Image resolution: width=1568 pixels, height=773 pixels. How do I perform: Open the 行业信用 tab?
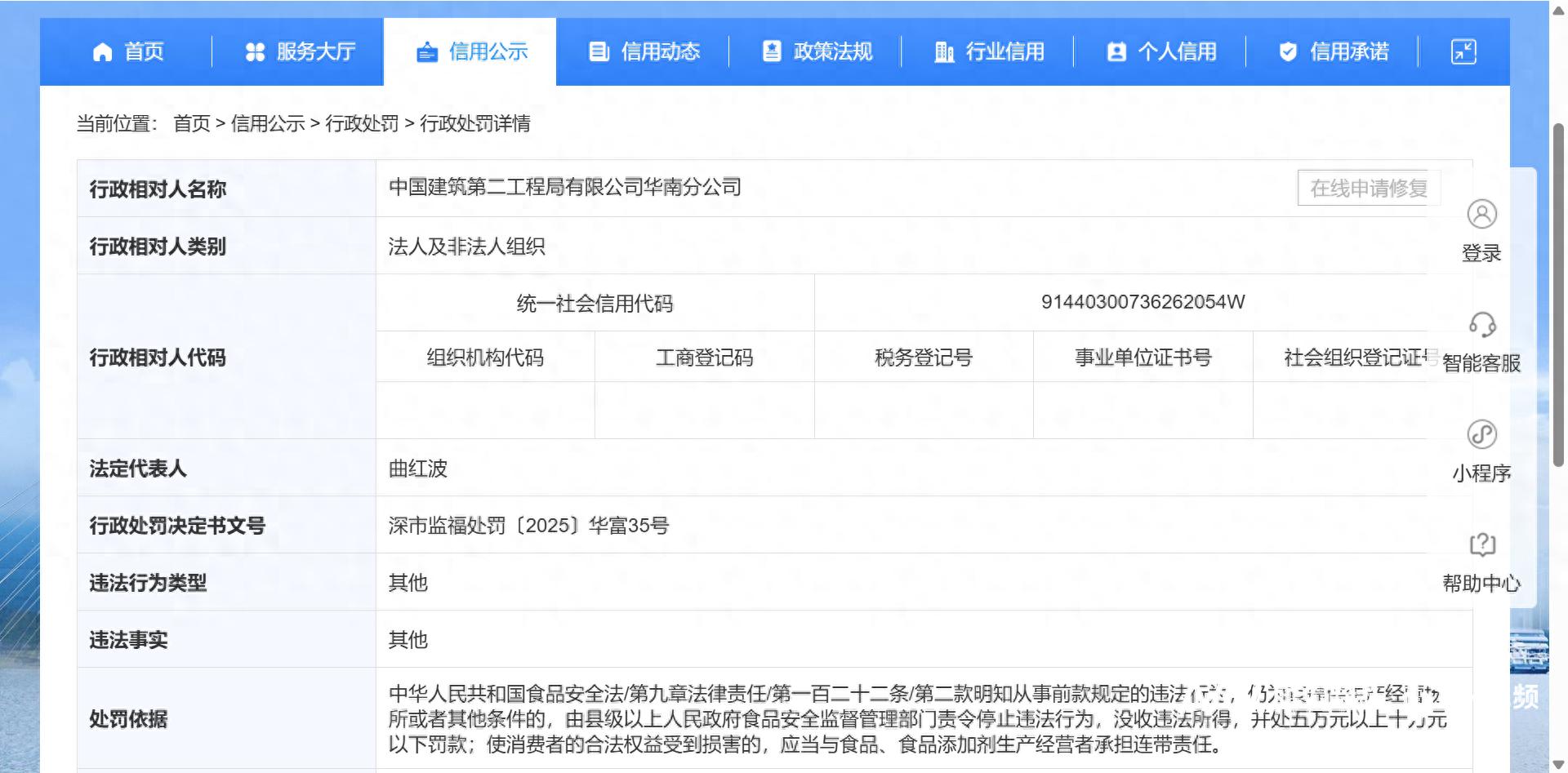(988, 52)
